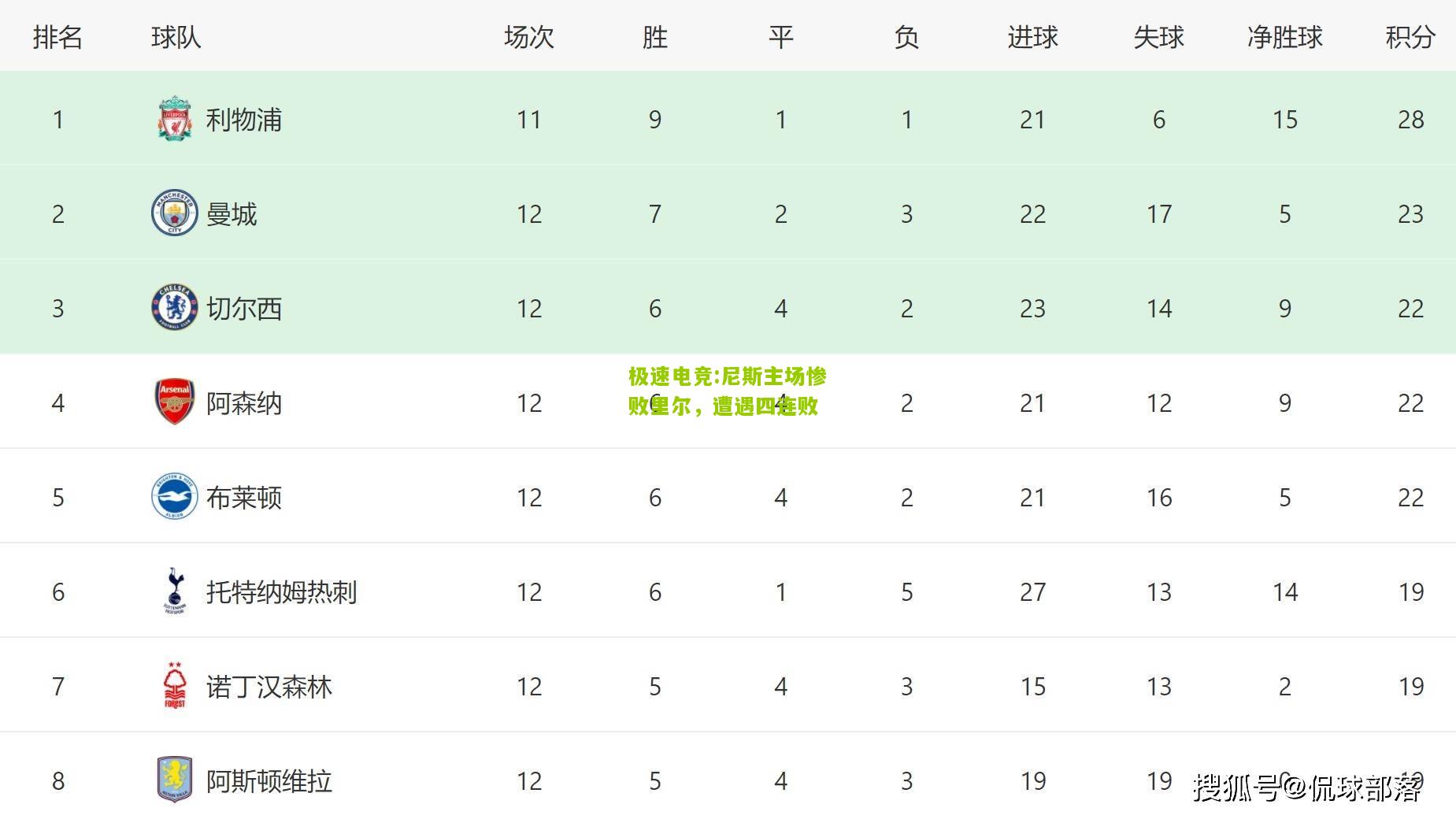Open the Brighton seagull badge

pyautogui.click(x=174, y=497)
